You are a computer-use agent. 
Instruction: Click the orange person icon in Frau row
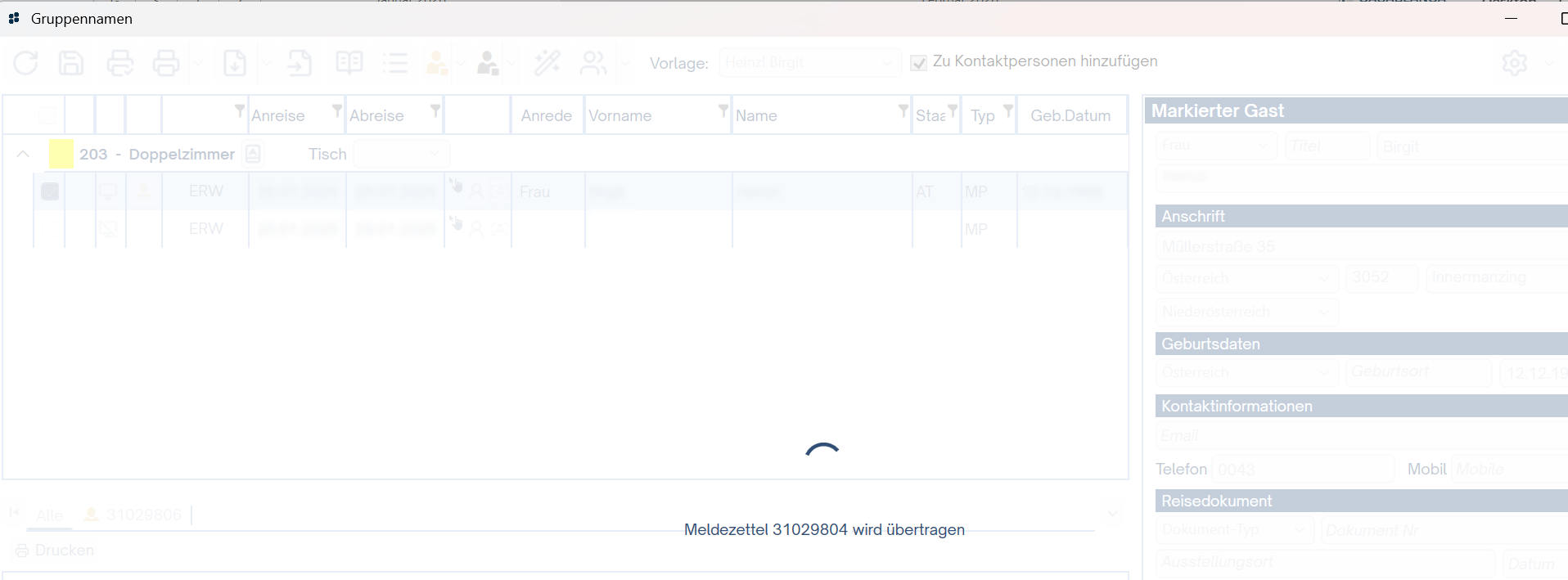point(144,191)
